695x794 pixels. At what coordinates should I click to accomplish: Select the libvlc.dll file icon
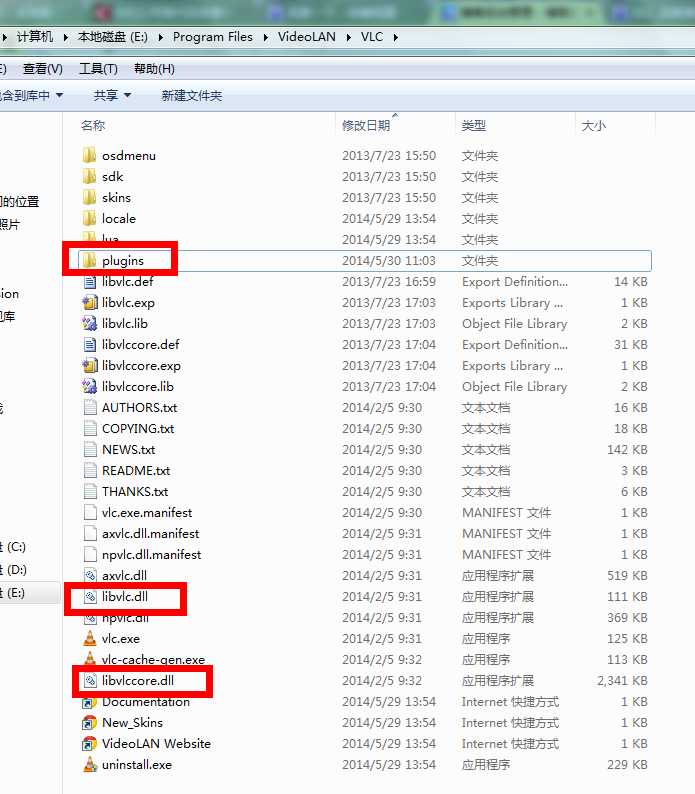click(x=90, y=597)
